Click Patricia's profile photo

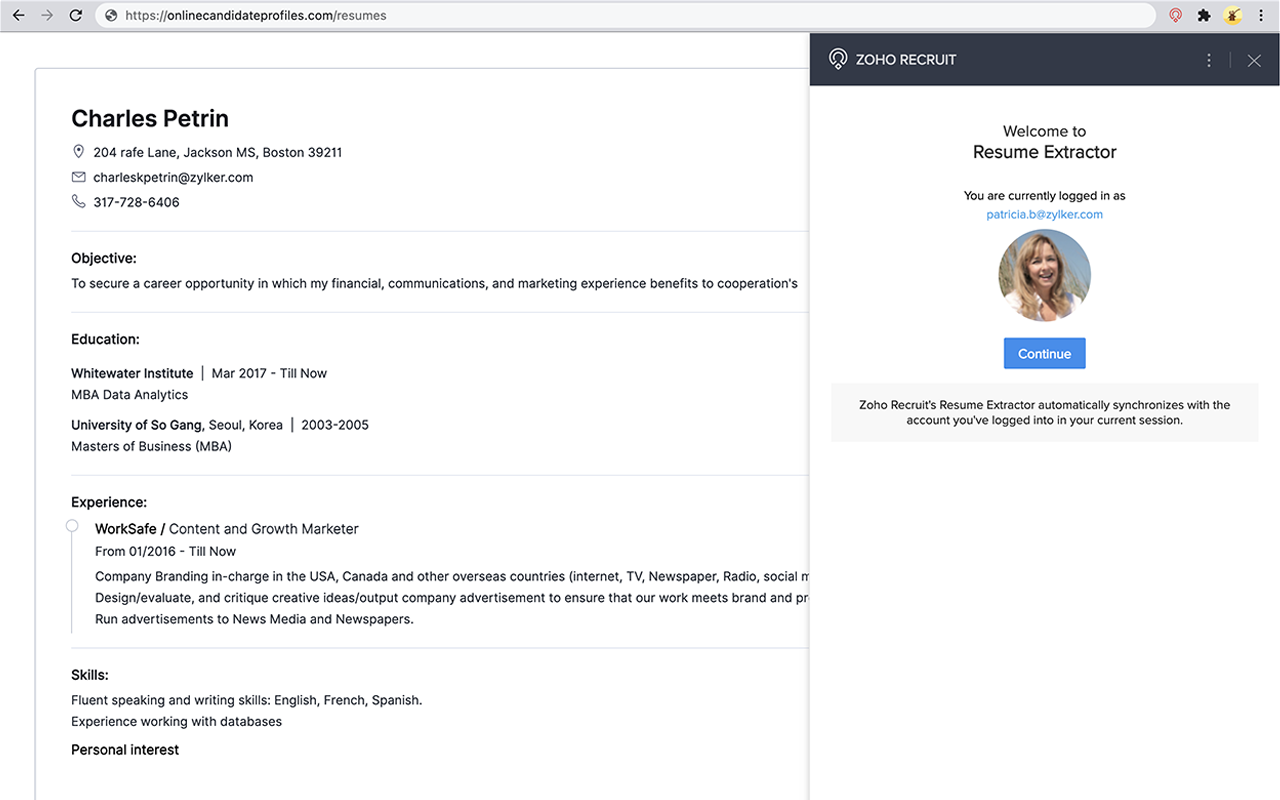tap(1044, 274)
